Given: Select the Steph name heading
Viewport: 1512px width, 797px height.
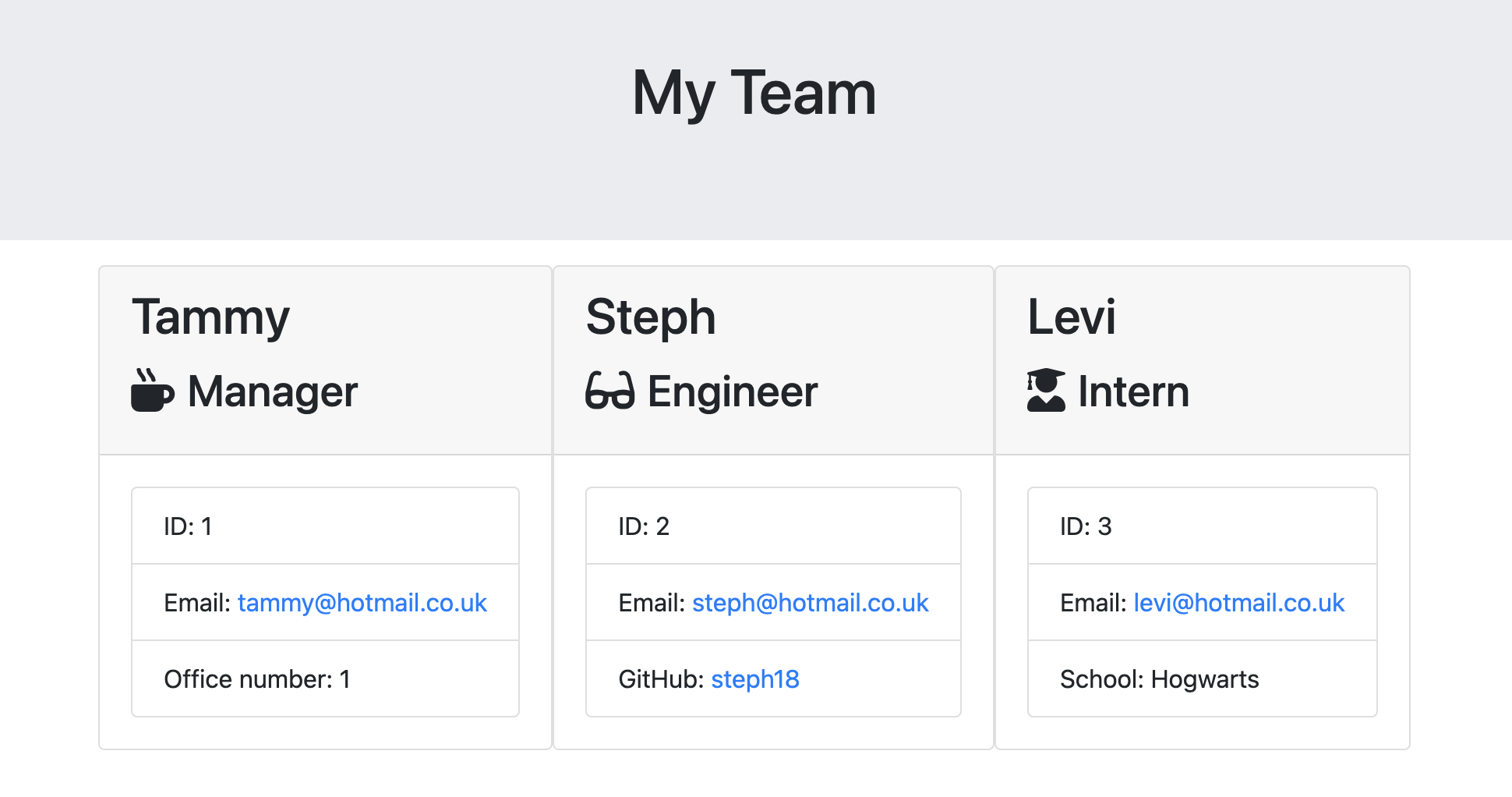Looking at the screenshot, I should [651, 318].
